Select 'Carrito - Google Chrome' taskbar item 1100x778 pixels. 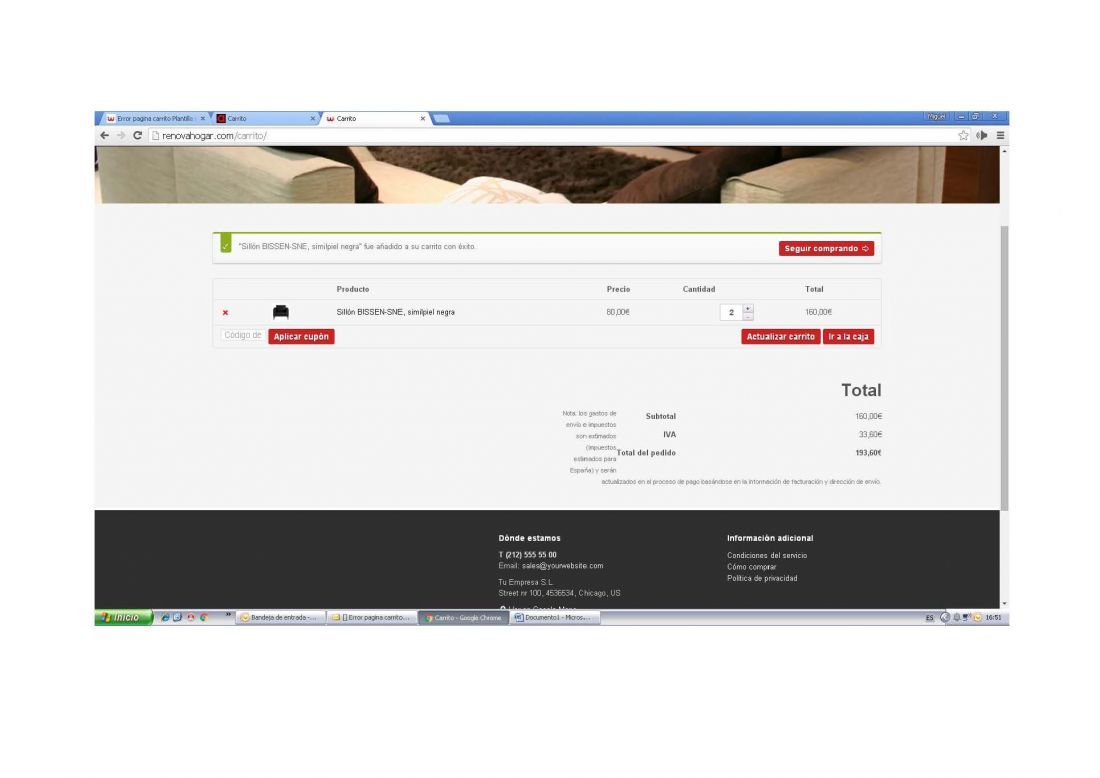[463, 617]
